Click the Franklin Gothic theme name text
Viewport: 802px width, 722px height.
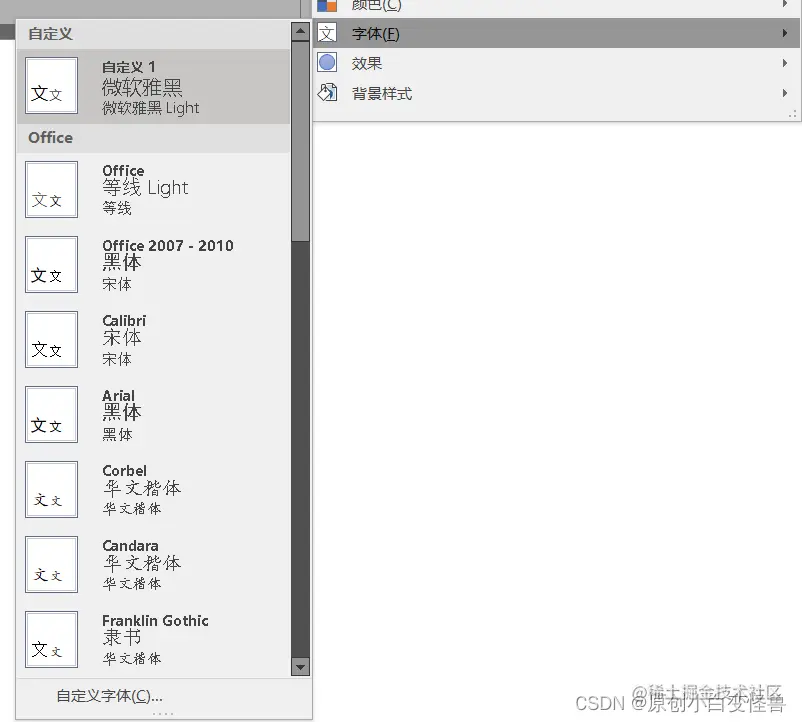click(x=155, y=620)
